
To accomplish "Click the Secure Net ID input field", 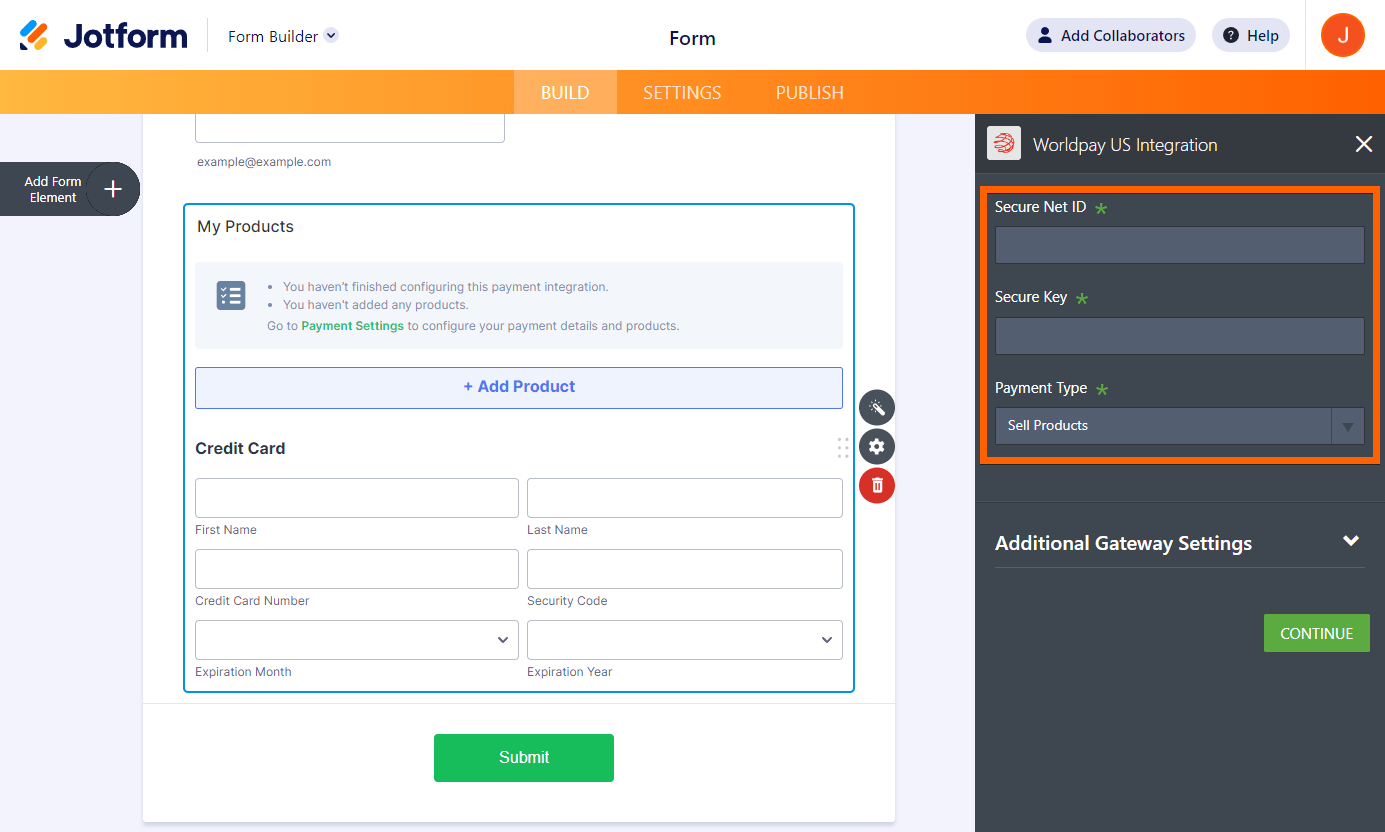I will pos(1180,245).
